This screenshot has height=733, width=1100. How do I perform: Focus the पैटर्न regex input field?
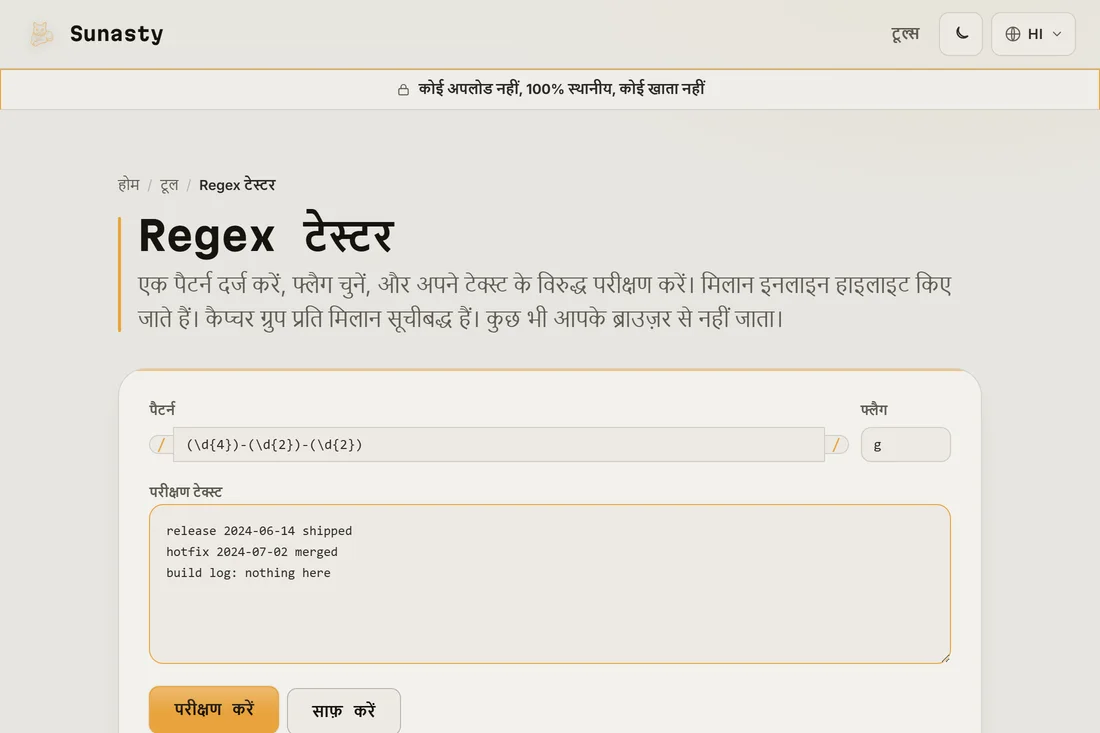(499, 445)
